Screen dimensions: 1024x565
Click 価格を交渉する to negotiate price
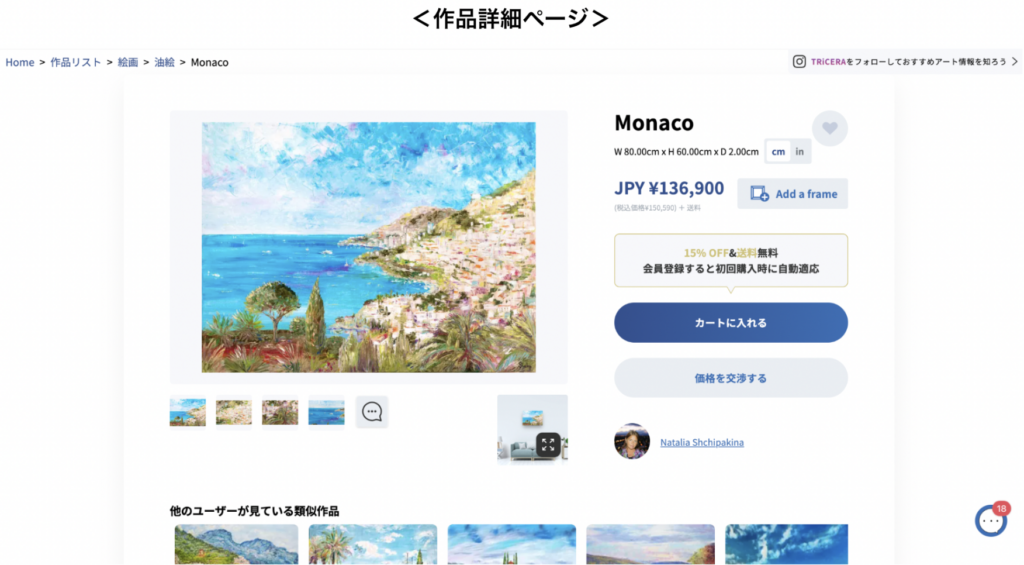[731, 378]
